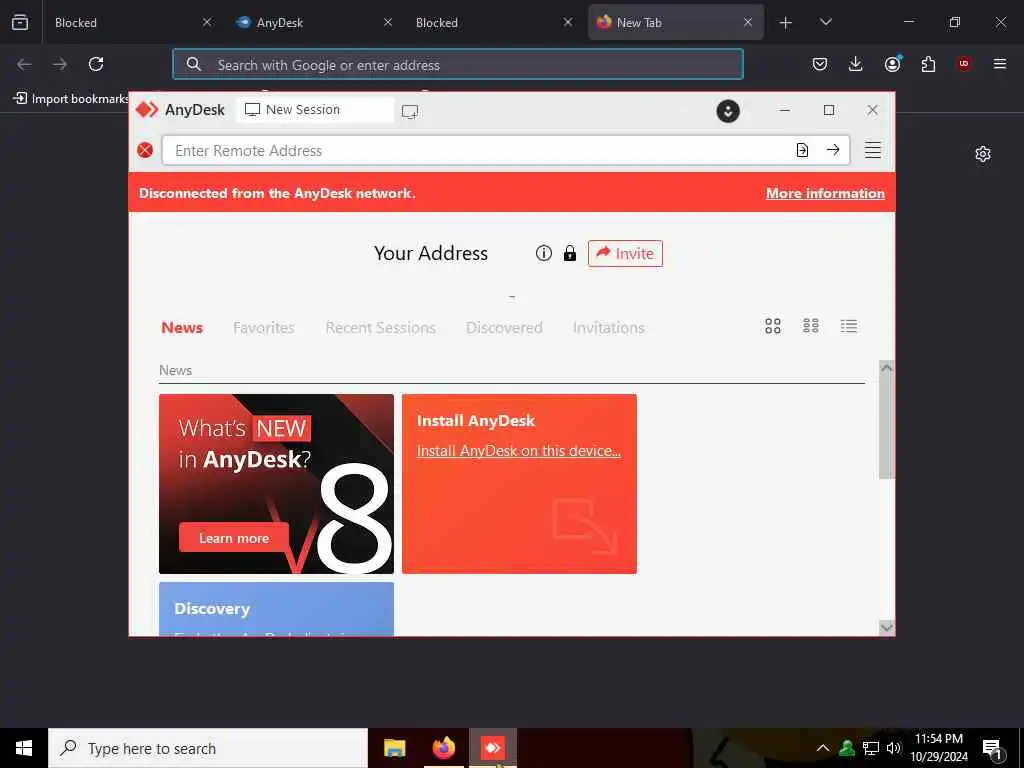
Task: Select the News tab
Action: [182, 327]
